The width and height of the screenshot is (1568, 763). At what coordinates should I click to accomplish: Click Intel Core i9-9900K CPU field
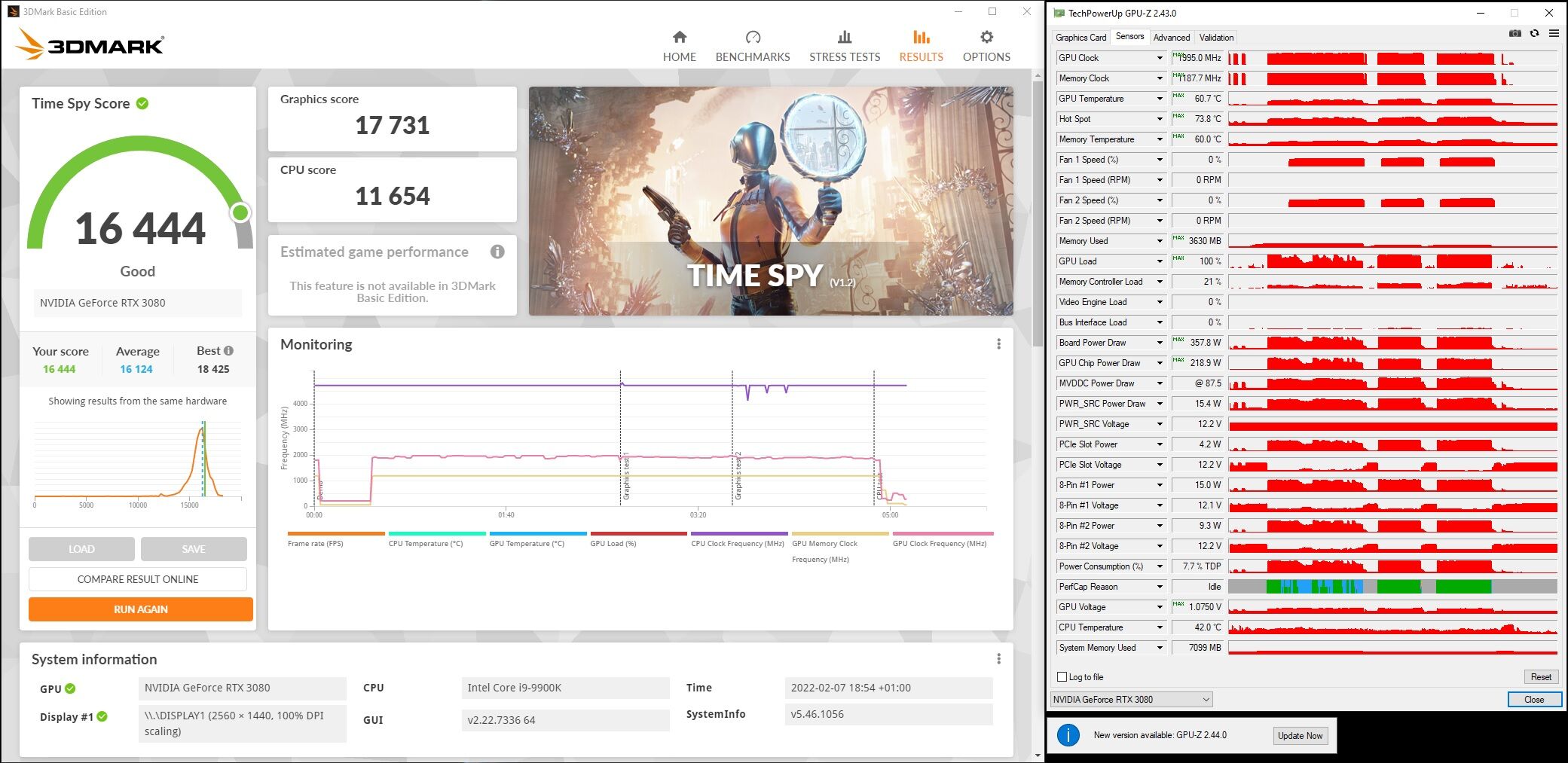(565, 688)
